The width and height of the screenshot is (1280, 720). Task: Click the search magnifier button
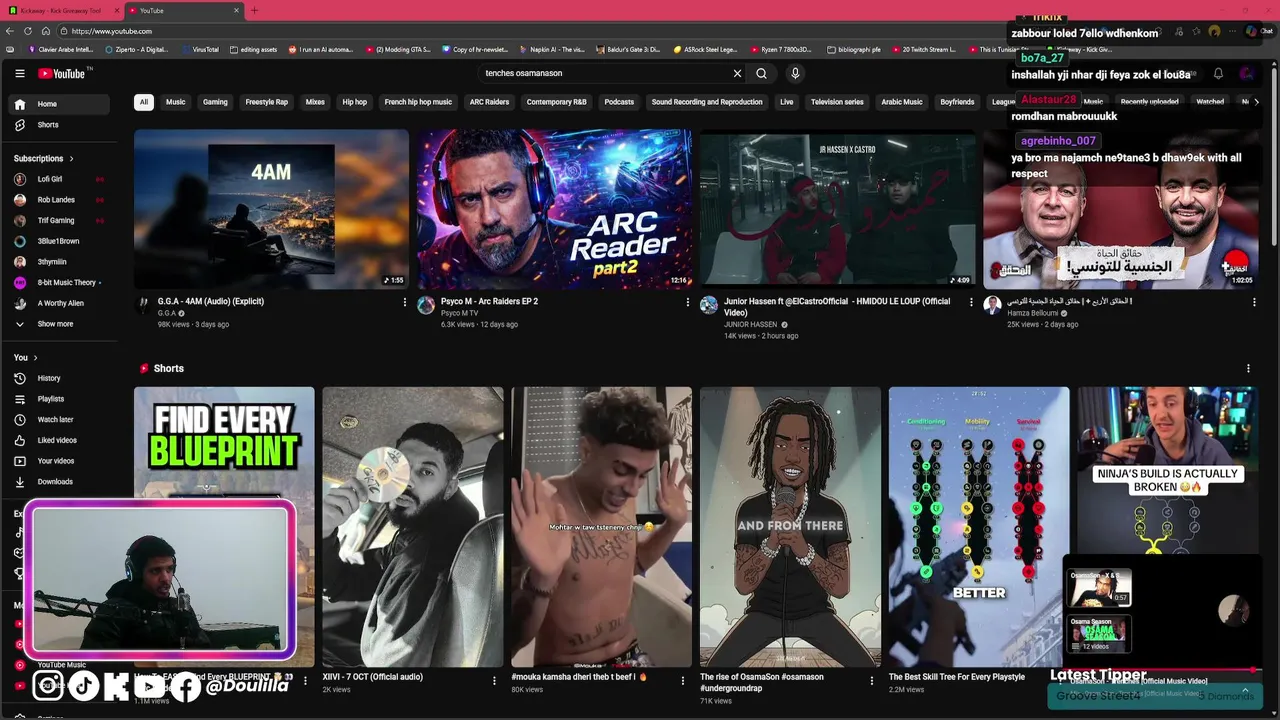761,73
